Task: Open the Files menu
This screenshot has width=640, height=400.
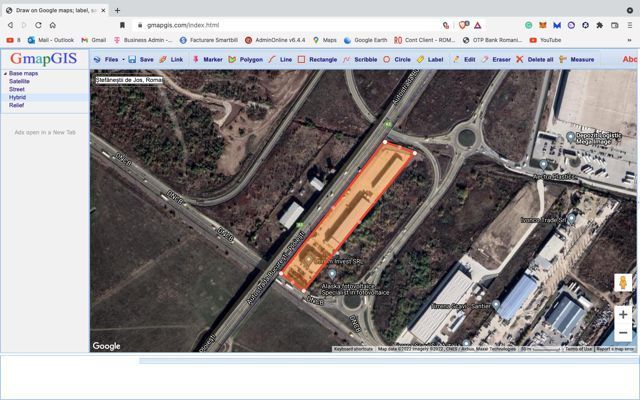Action: [108, 60]
